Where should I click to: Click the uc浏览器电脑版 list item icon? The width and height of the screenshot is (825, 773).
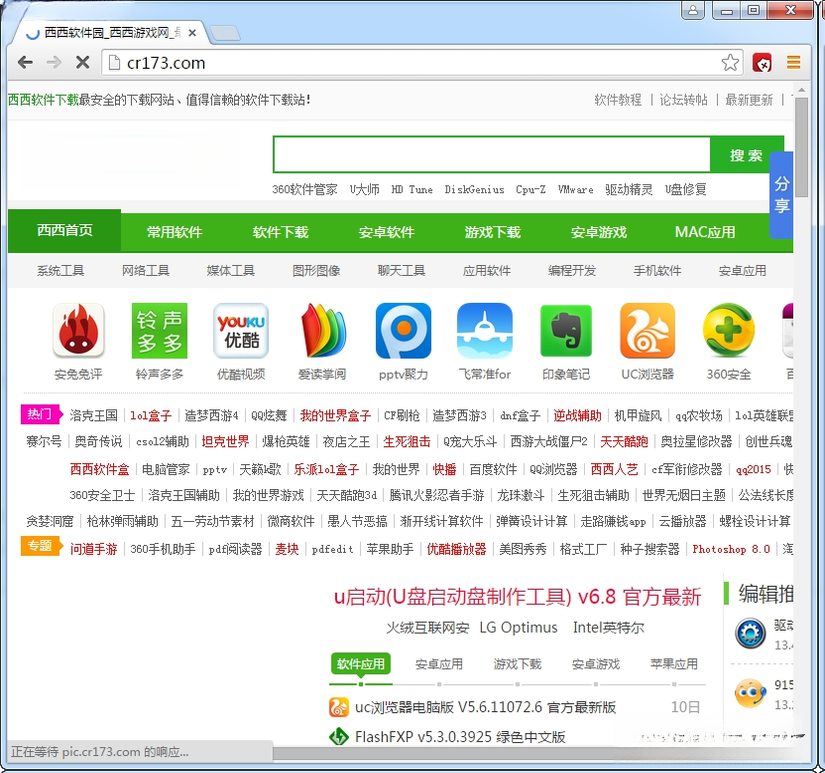click(x=339, y=707)
